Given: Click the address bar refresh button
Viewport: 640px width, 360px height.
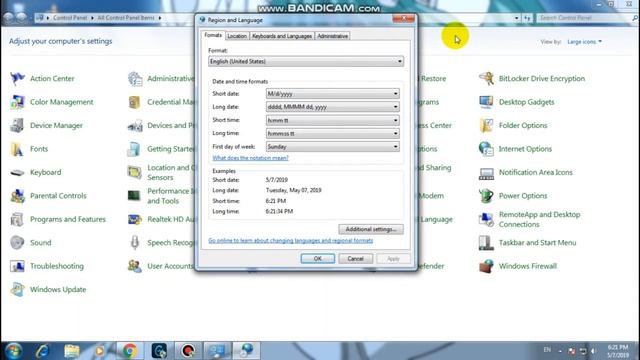Looking at the screenshot, I should (527, 18).
